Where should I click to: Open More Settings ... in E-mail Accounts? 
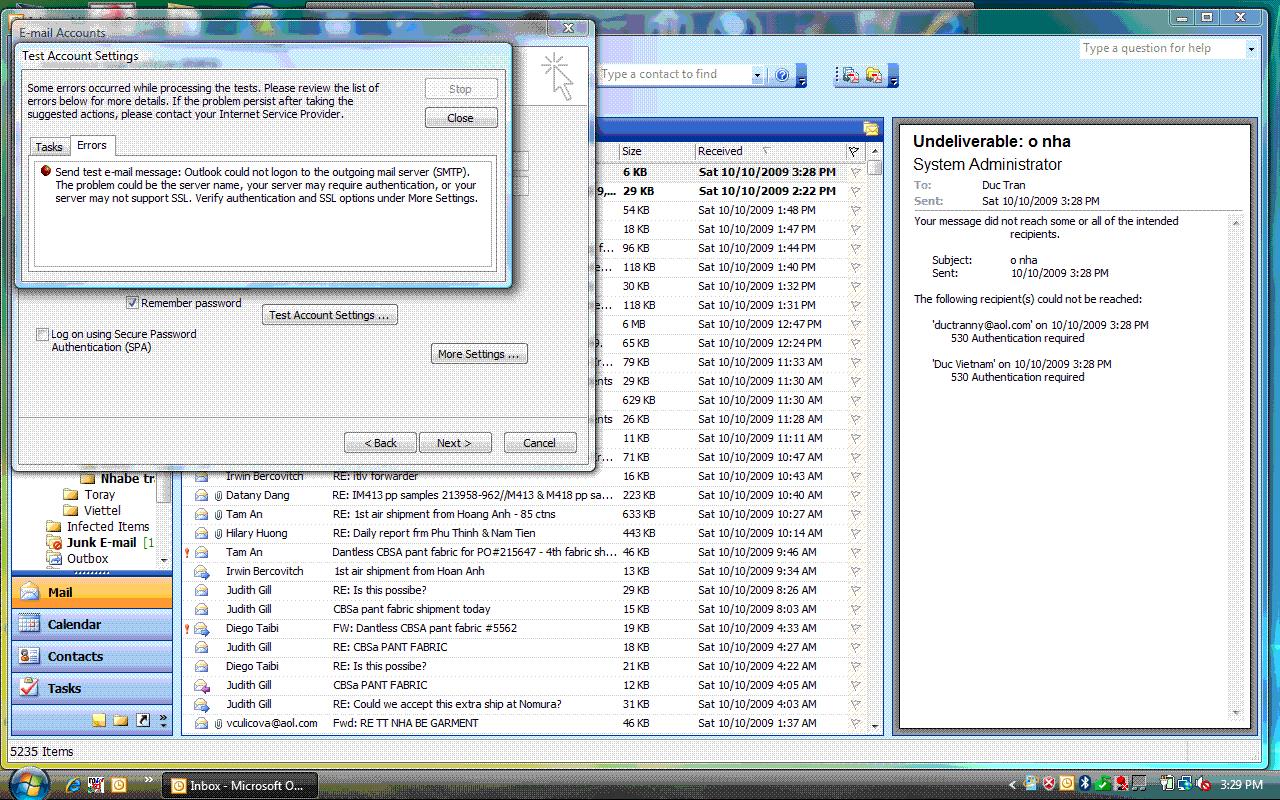479,354
